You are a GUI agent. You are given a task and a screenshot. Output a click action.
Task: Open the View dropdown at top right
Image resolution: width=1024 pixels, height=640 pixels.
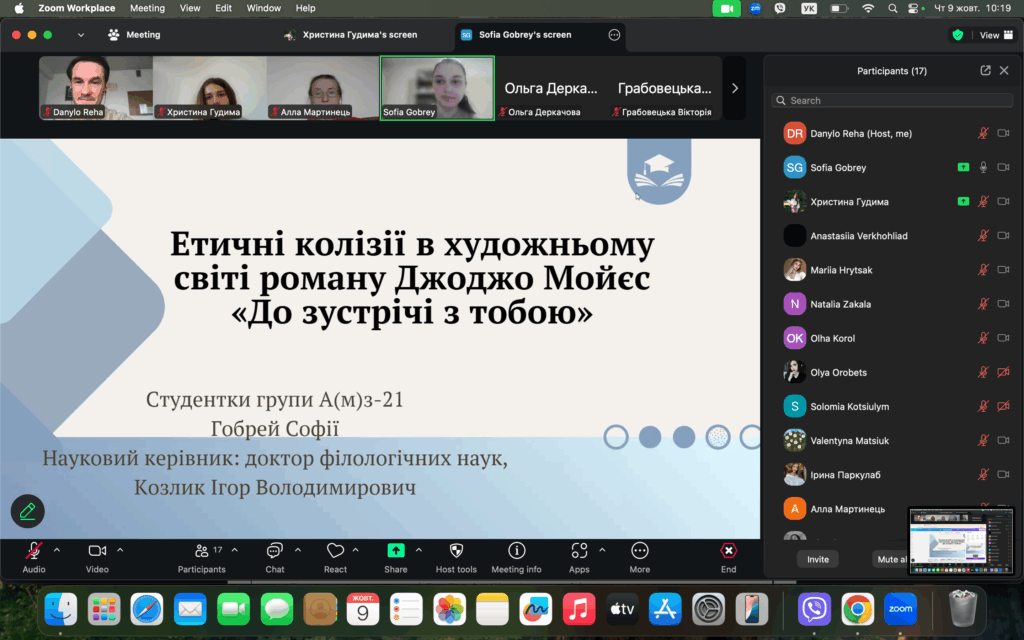point(989,35)
